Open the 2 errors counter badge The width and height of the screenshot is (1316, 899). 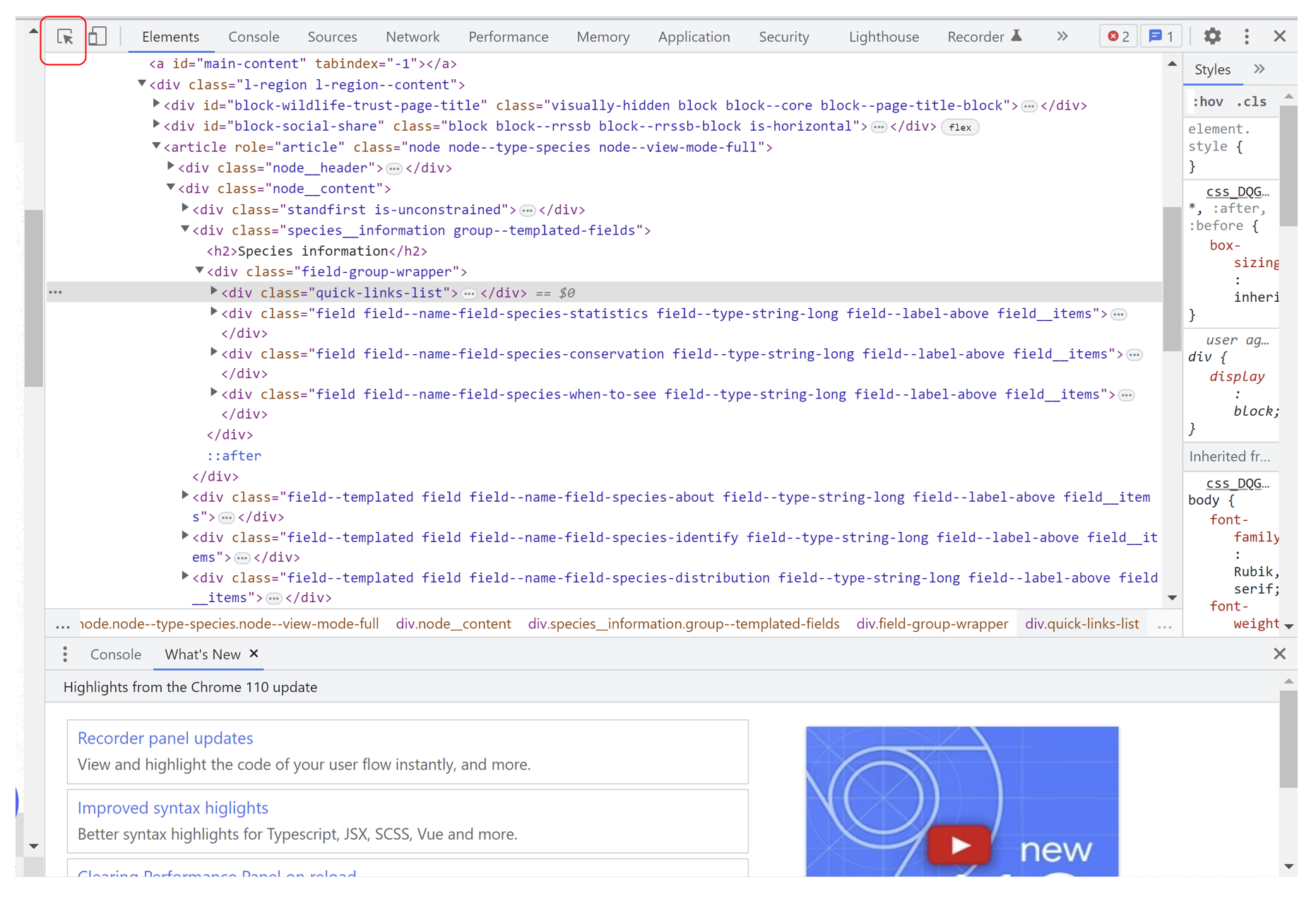[1118, 36]
